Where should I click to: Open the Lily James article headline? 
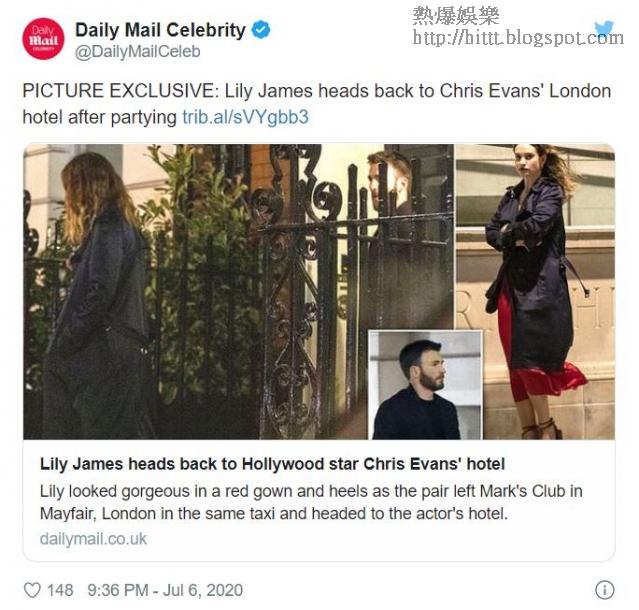pos(272,464)
